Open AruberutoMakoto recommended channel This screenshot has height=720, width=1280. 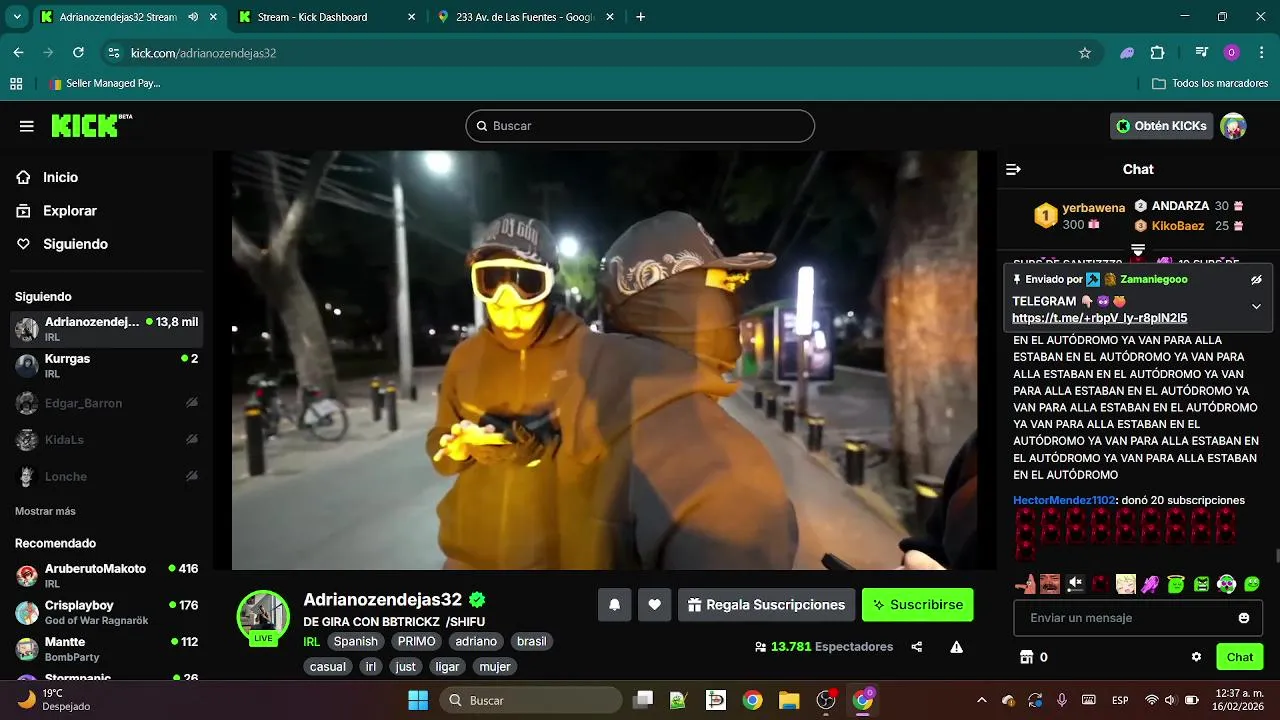click(107, 575)
